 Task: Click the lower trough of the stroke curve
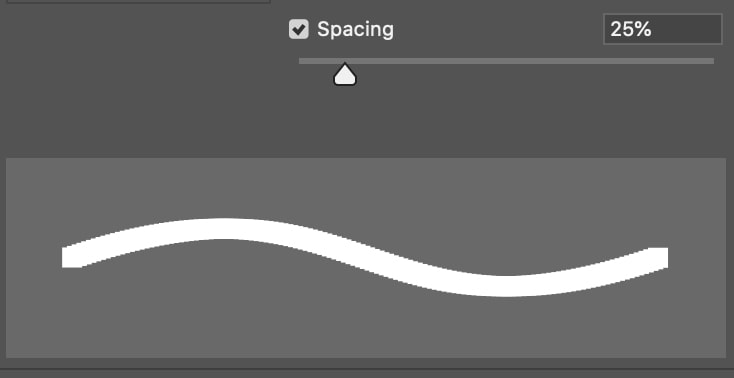508,286
